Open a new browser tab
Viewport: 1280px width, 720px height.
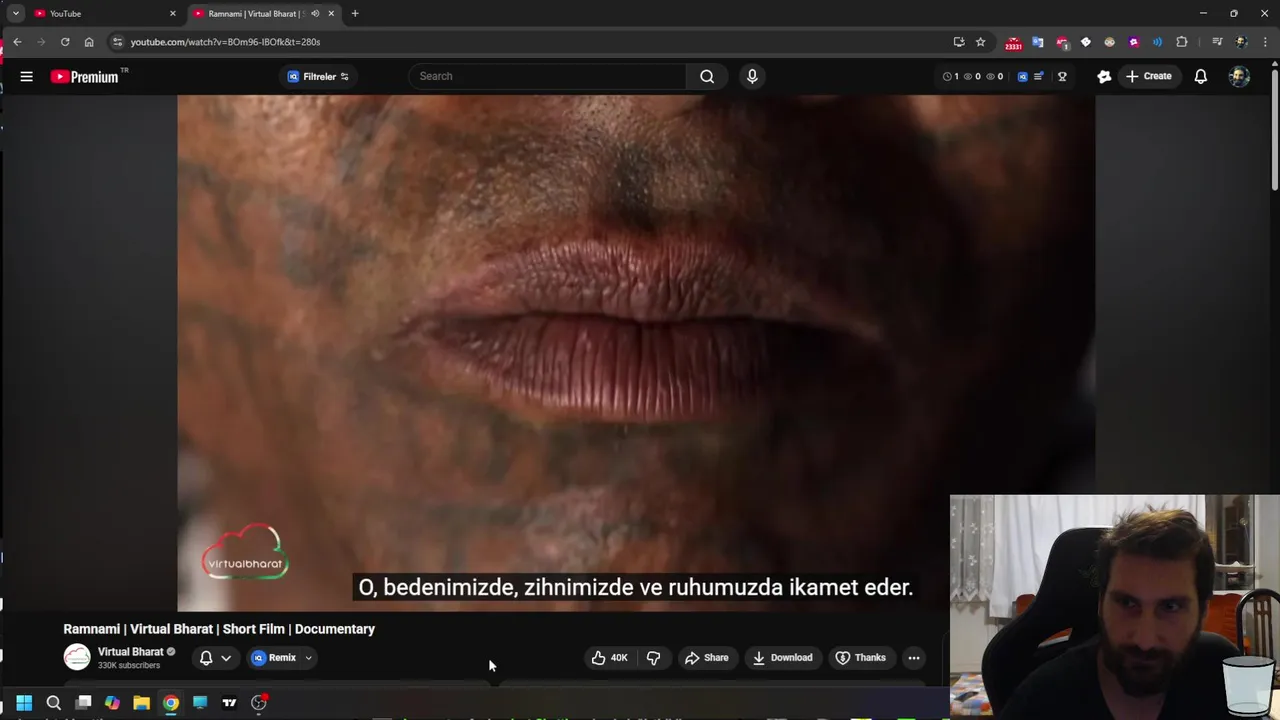[x=355, y=13]
